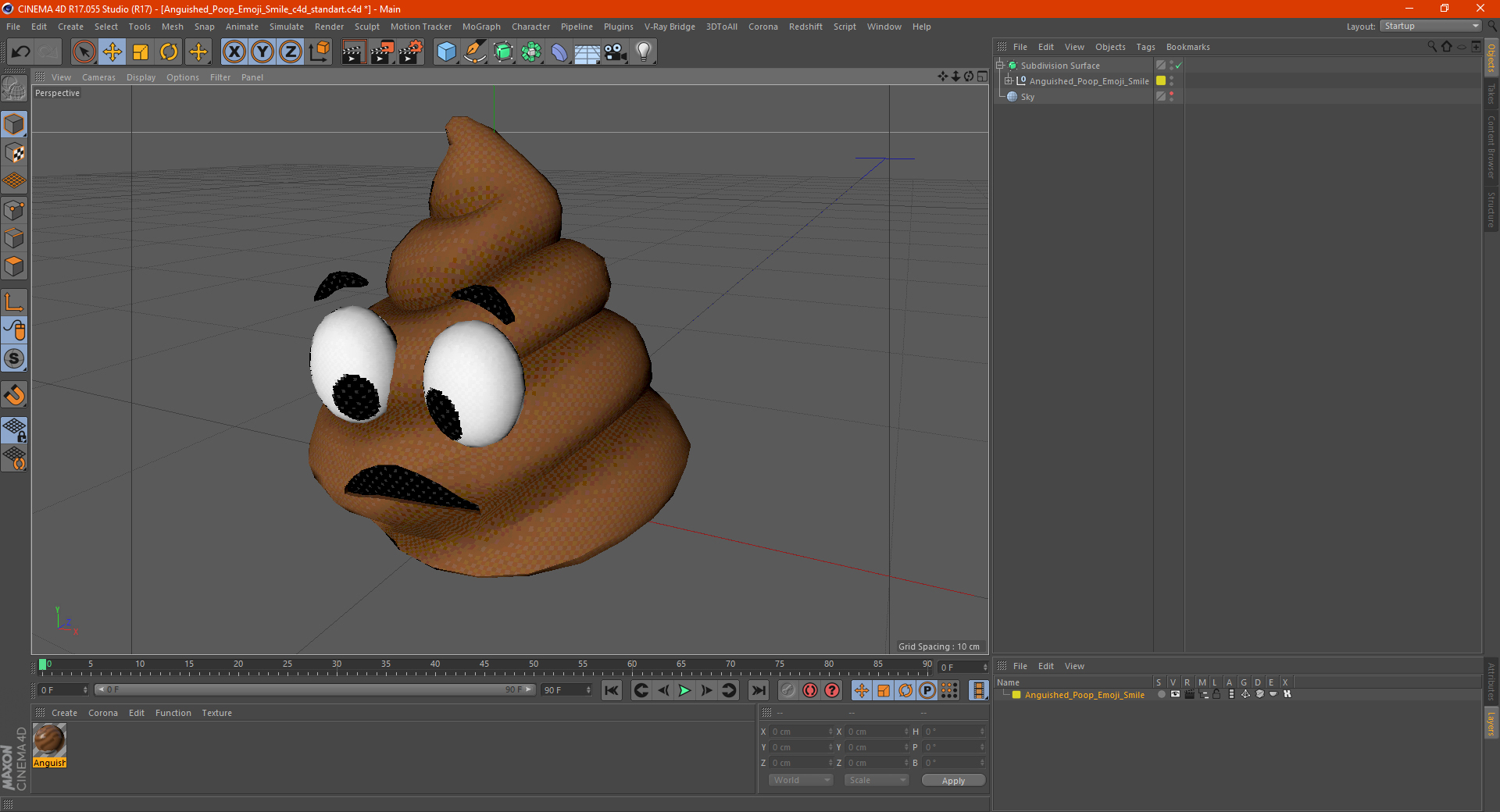Add floor environment object icon
This screenshot has height=812, width=1500.
tap(587, 52)
